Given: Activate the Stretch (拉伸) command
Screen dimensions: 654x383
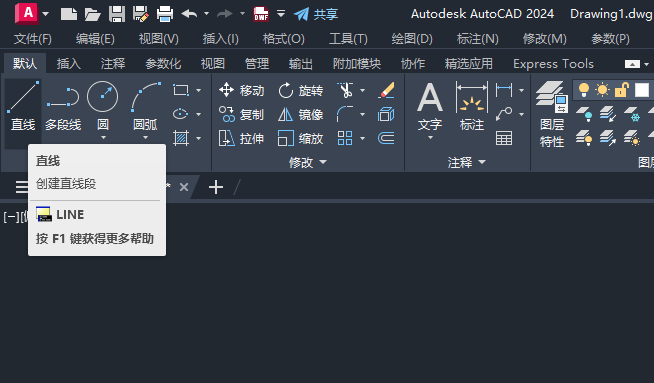Looking at the screenshot, I should (241, 138).
